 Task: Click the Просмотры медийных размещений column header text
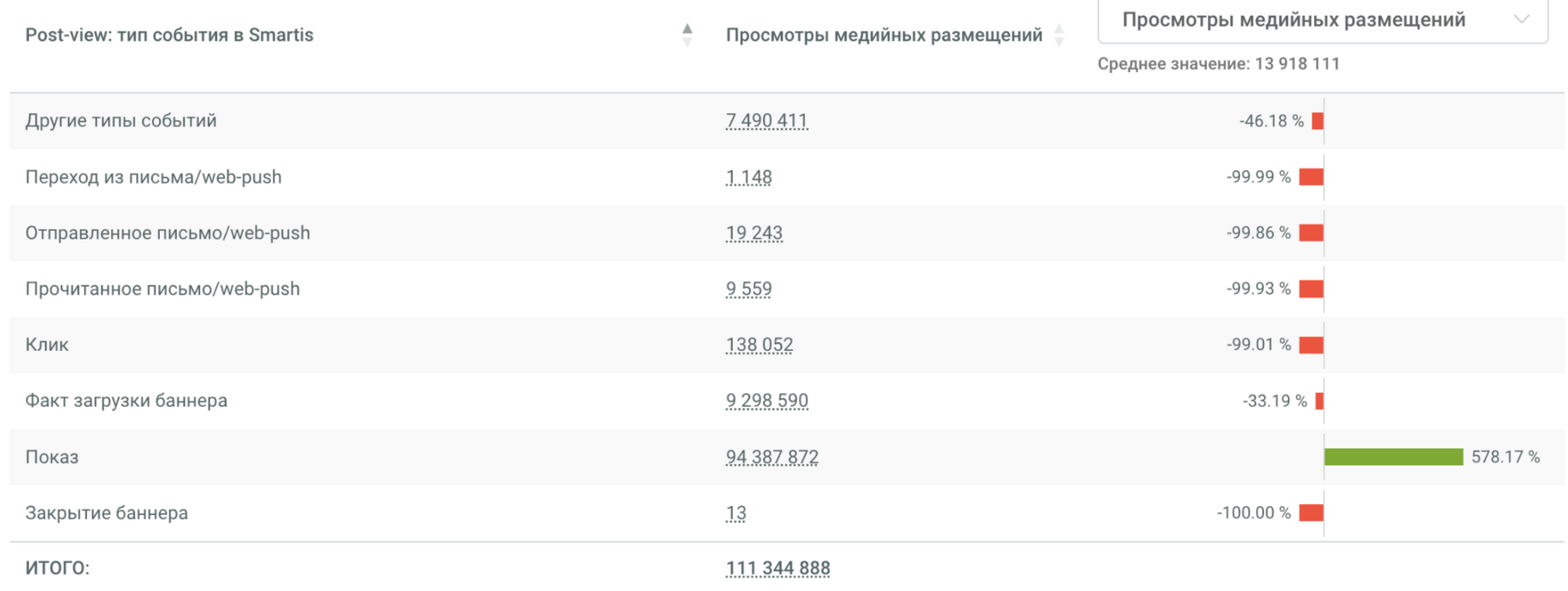point(884,35)
